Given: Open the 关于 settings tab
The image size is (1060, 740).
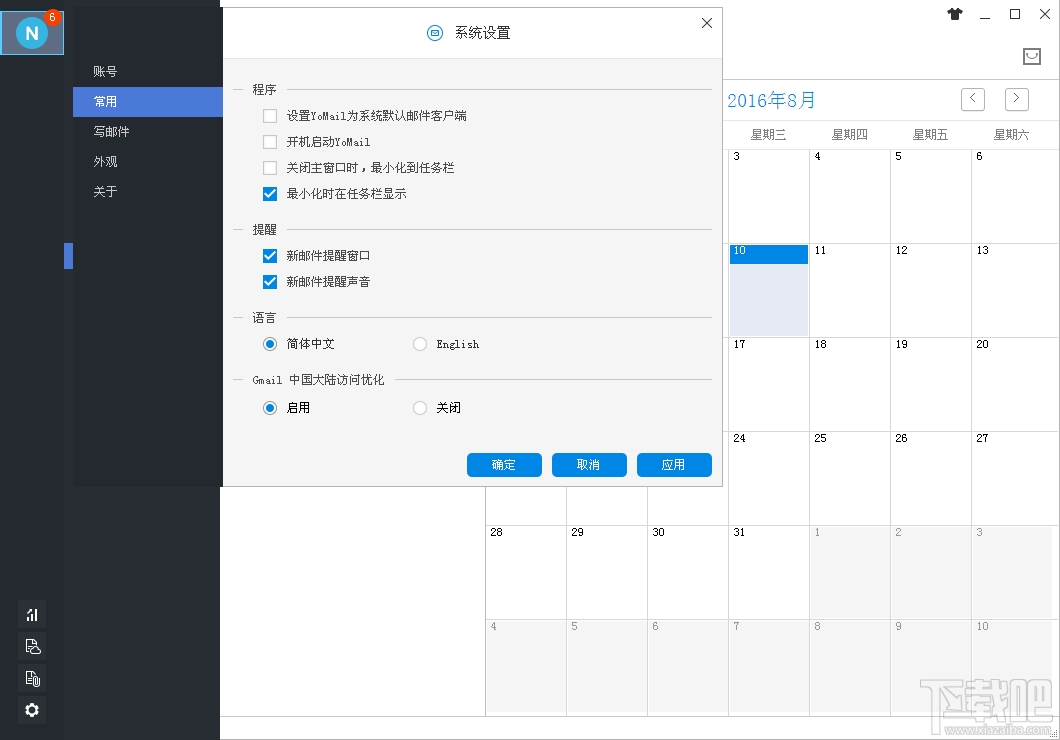Looking at the screenshot, I should [x=148, y=191].
